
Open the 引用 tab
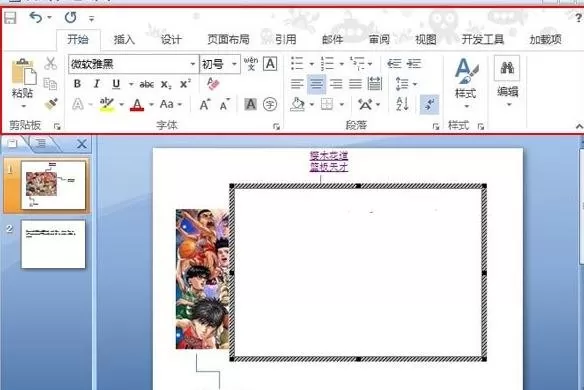[286, 39]
